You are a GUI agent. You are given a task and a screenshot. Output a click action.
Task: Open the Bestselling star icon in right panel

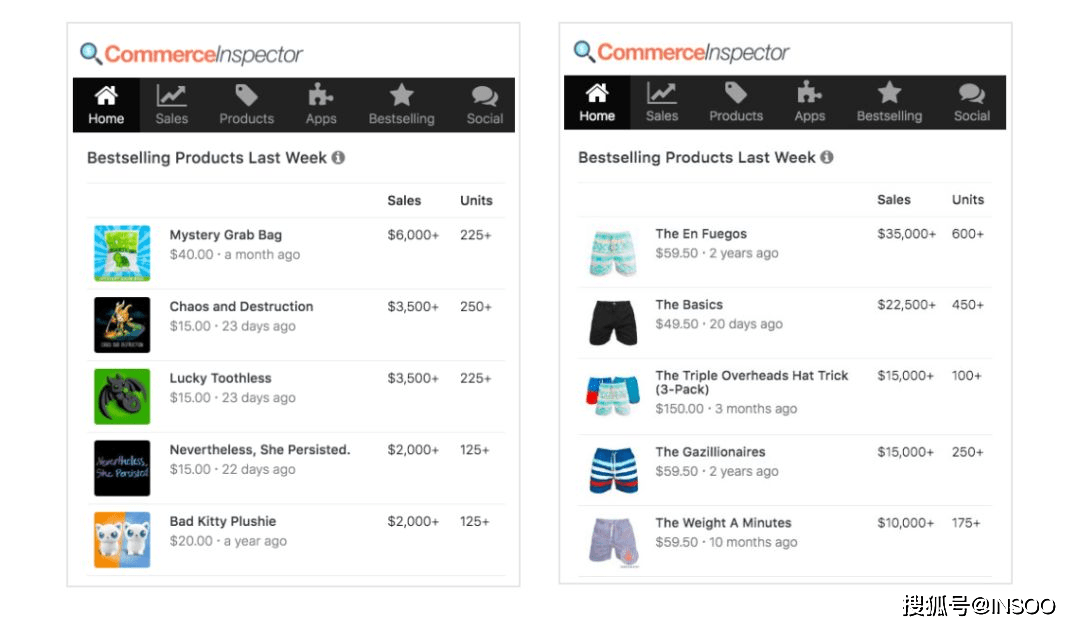click(x=889, y=94)
